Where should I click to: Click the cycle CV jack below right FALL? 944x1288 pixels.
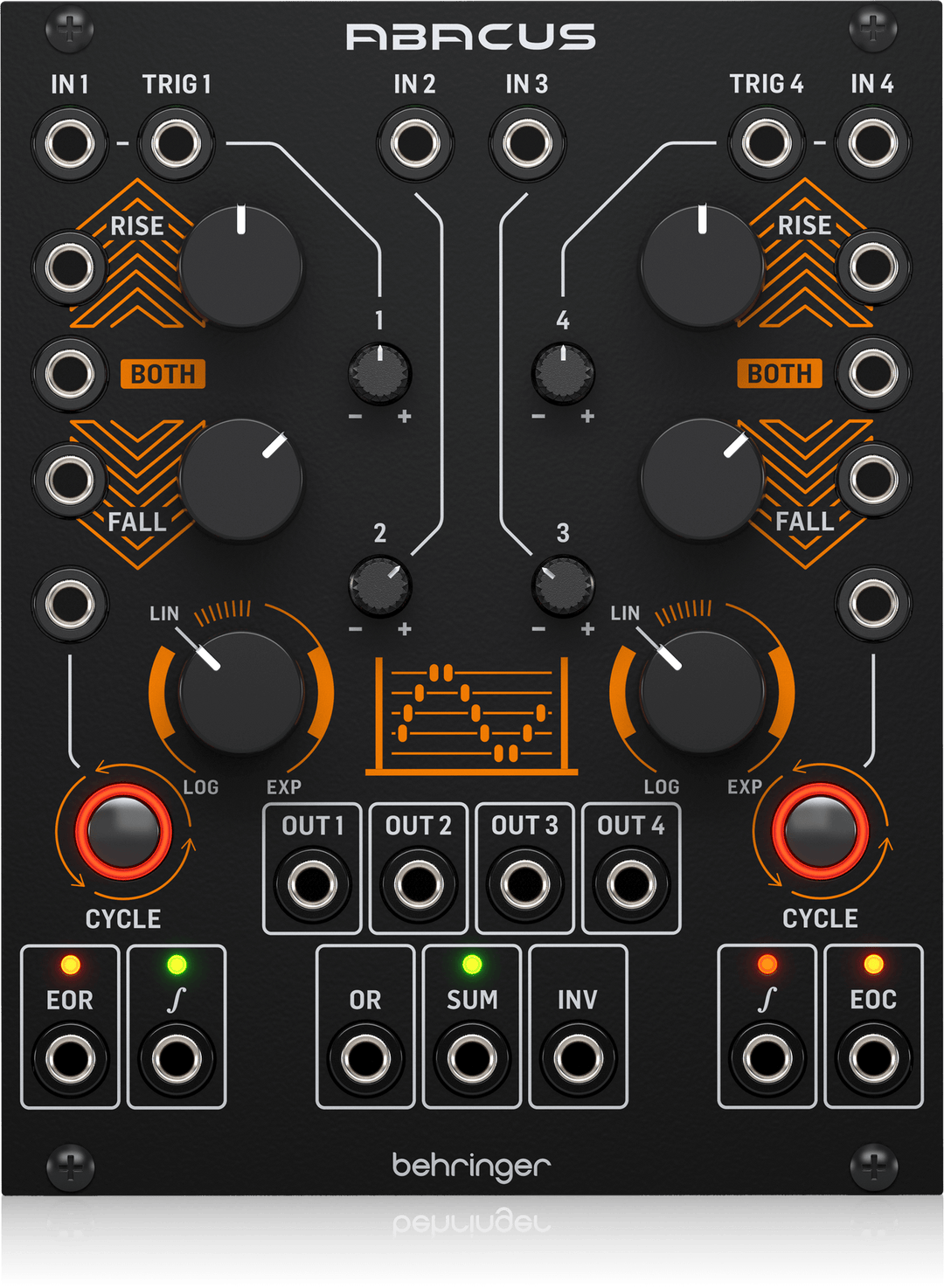click(873, 603)
